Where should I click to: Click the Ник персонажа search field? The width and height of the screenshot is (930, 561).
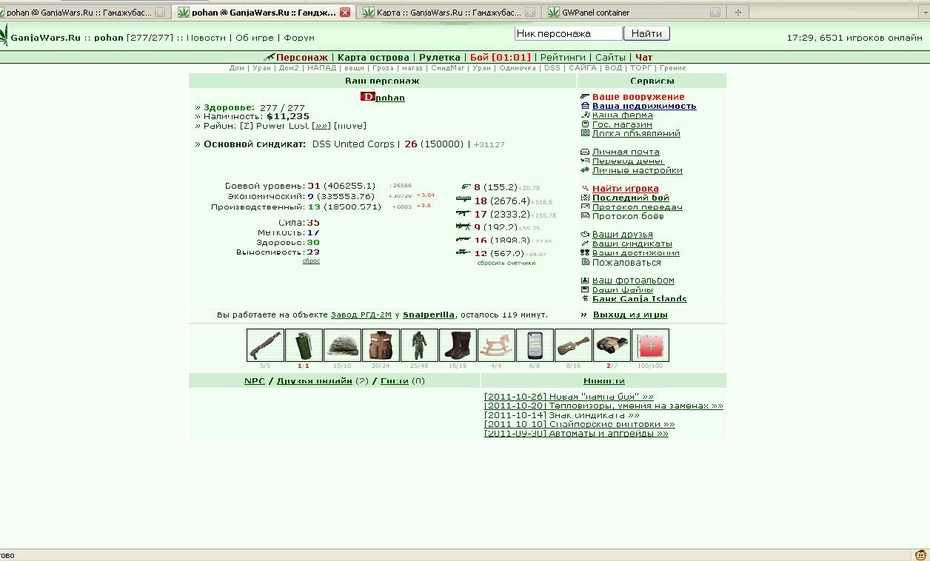[568, 34]
